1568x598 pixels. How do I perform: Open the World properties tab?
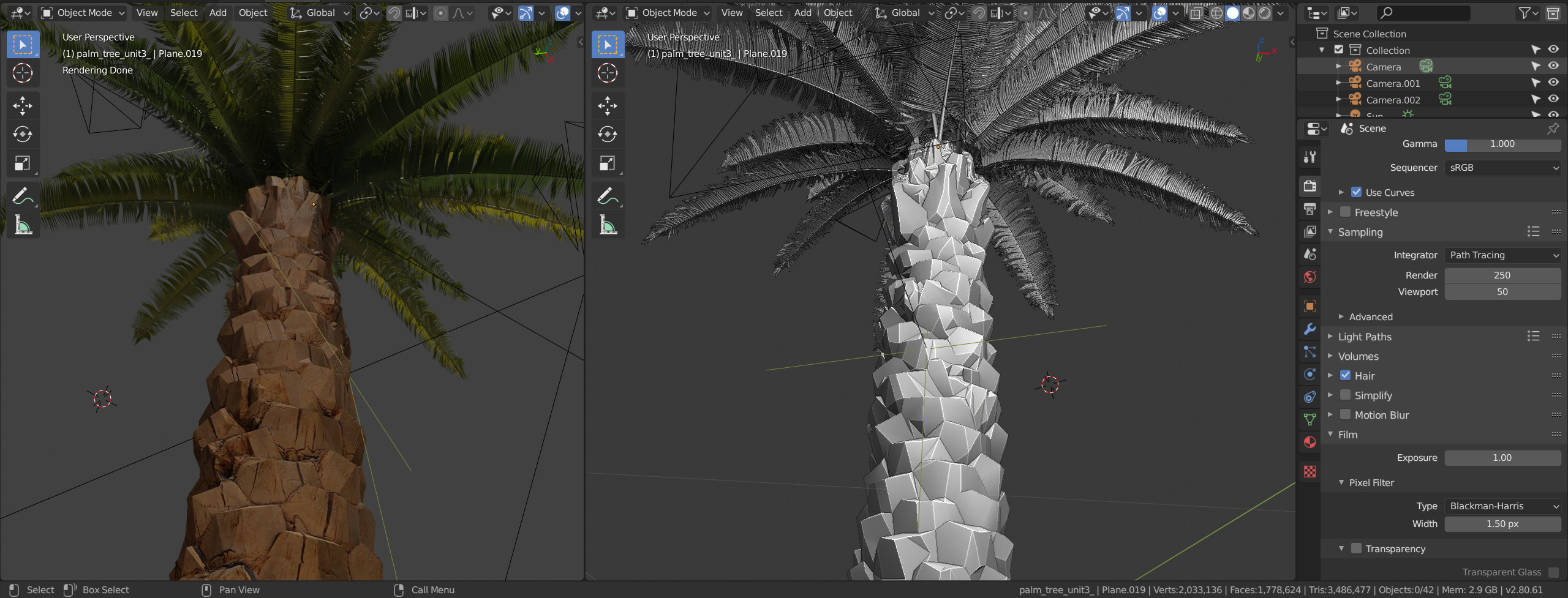point(1310,277)
